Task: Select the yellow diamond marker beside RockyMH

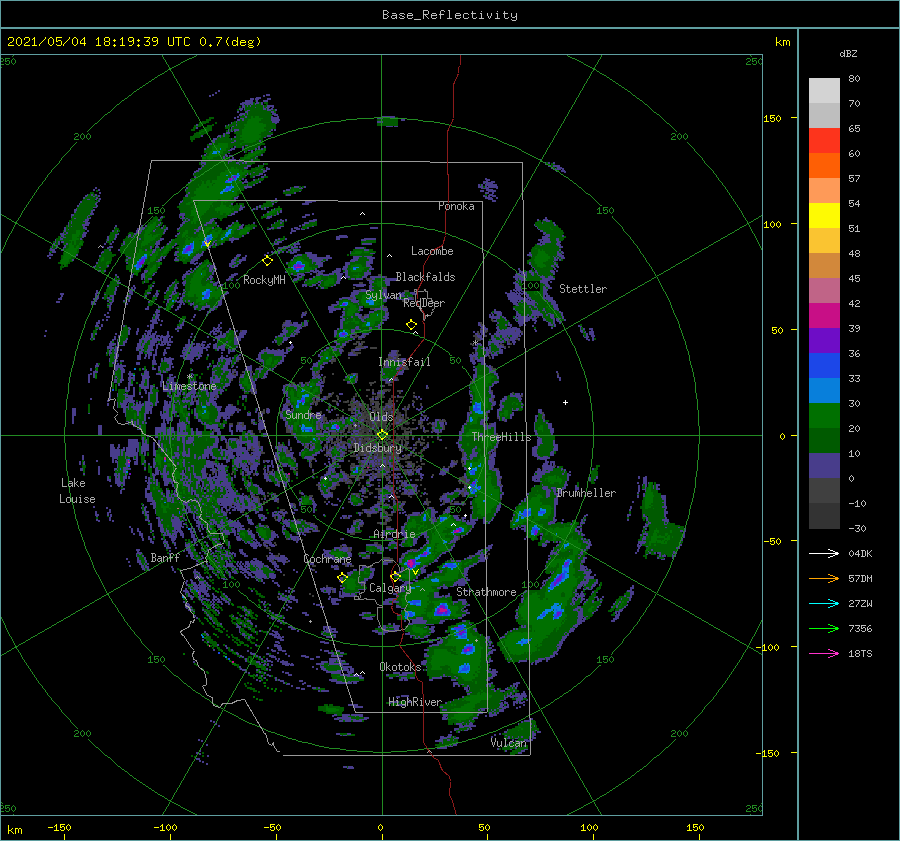Action: click(267, 261)
